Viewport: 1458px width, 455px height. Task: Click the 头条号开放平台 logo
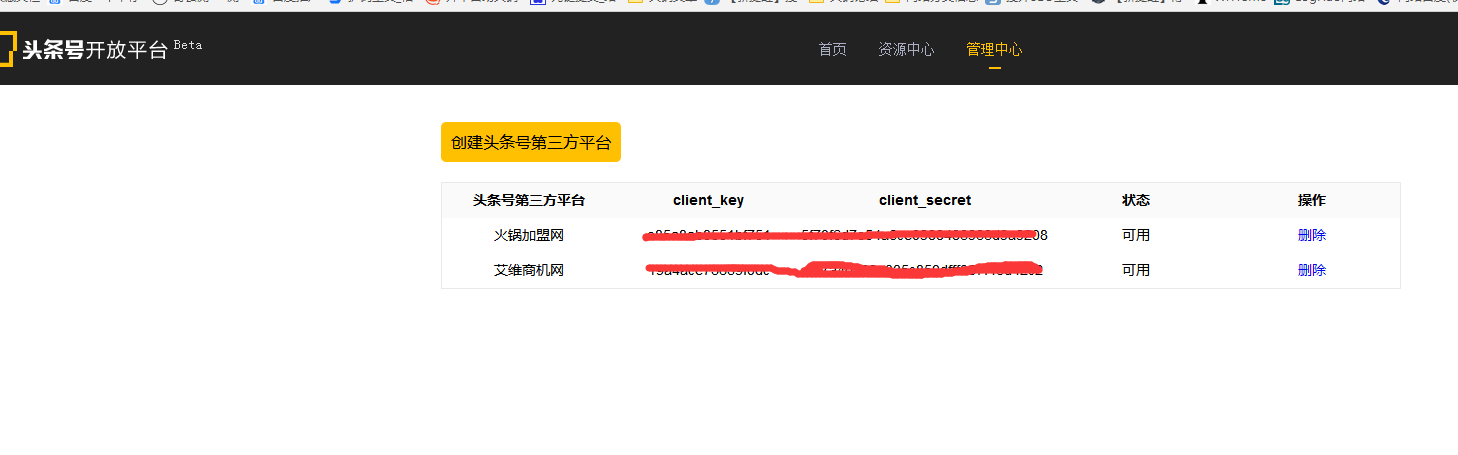click(84, 50)
